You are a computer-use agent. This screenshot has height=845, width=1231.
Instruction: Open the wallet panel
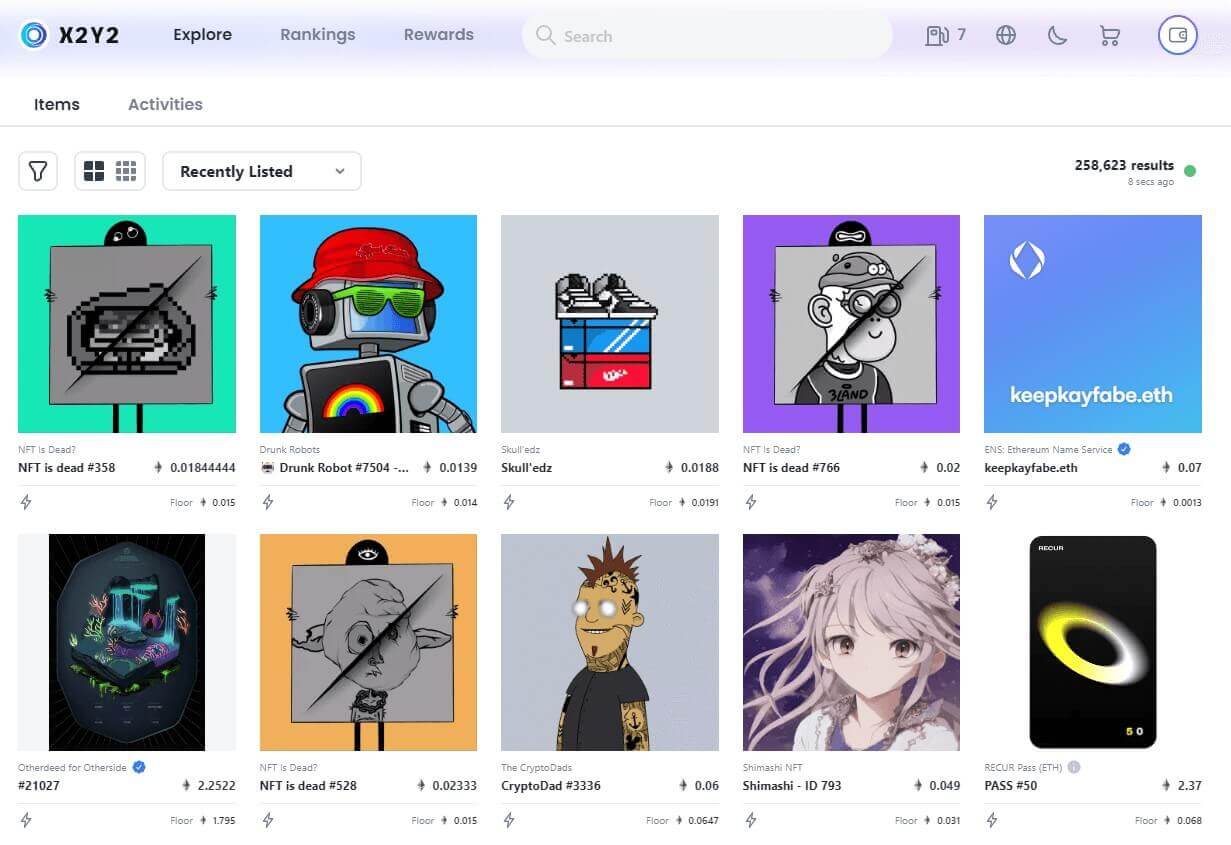point(1177,35)
